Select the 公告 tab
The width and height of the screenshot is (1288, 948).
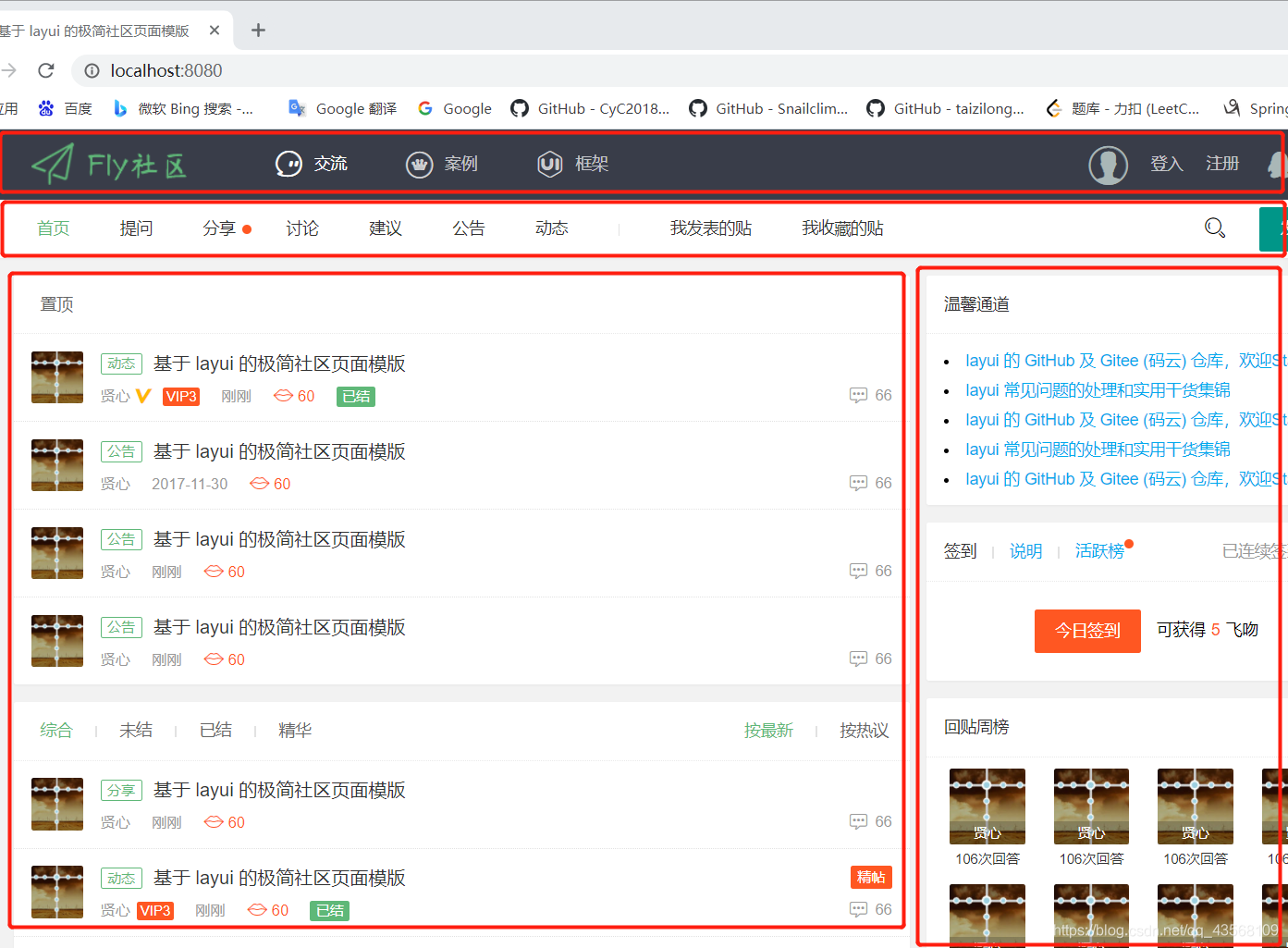point(469,228)
